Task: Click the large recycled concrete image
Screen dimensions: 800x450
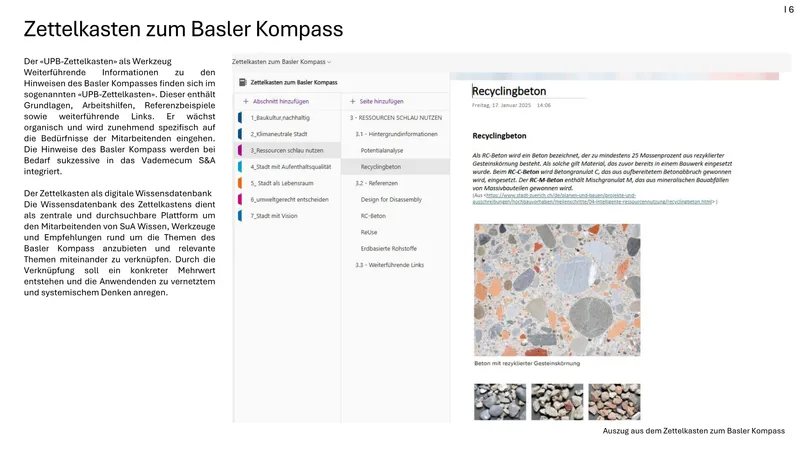Action: pos(557,289)
